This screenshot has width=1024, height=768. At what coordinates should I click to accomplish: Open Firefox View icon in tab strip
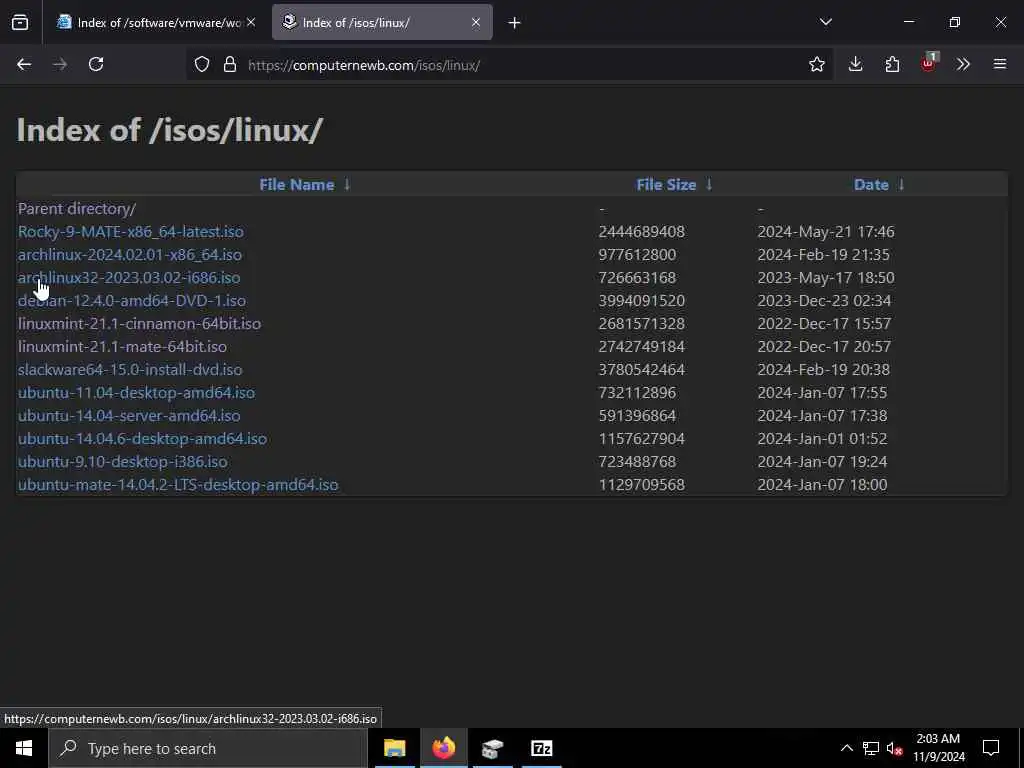coord(20,22)
